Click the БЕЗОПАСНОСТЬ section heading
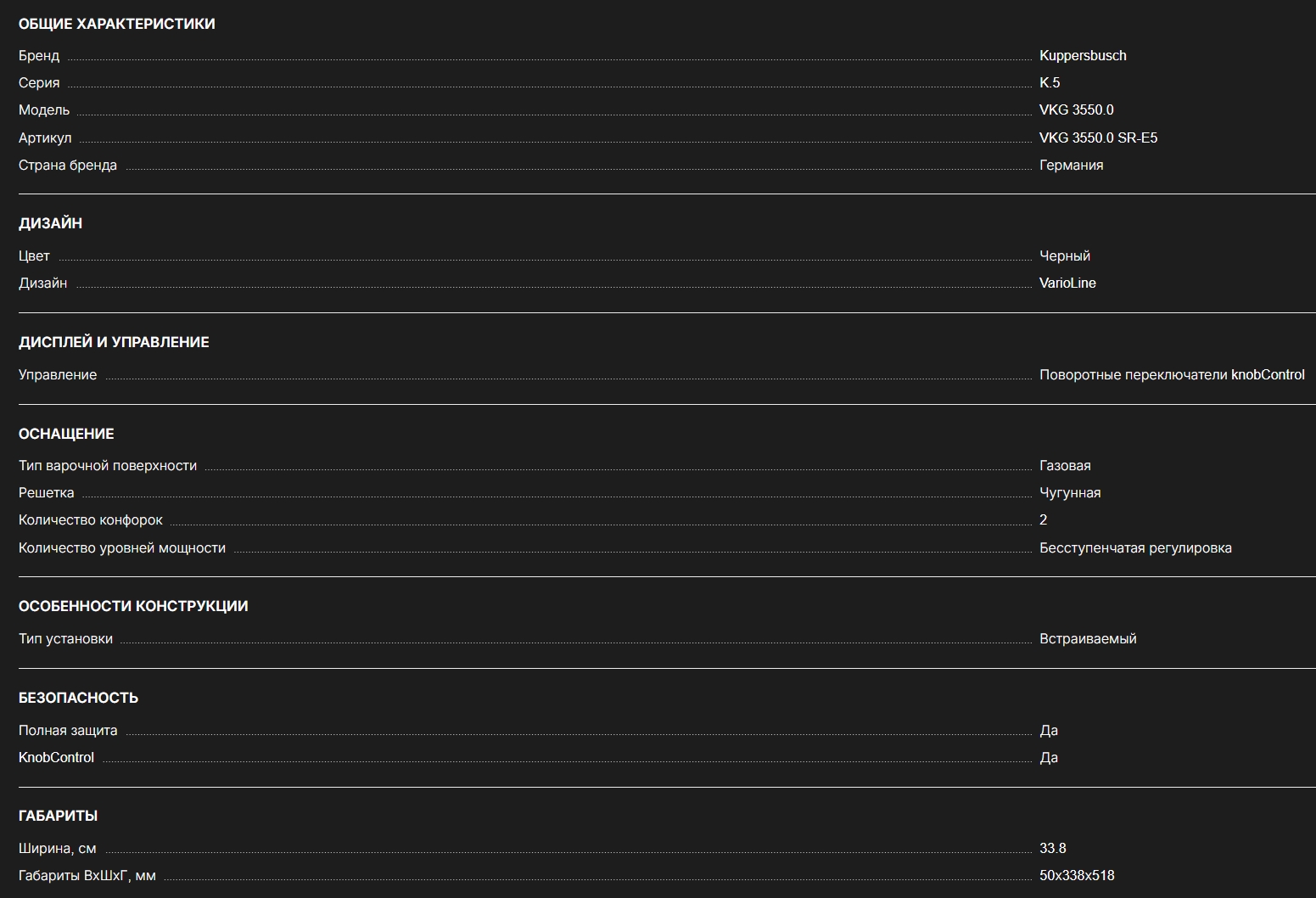 pos(78,698)
